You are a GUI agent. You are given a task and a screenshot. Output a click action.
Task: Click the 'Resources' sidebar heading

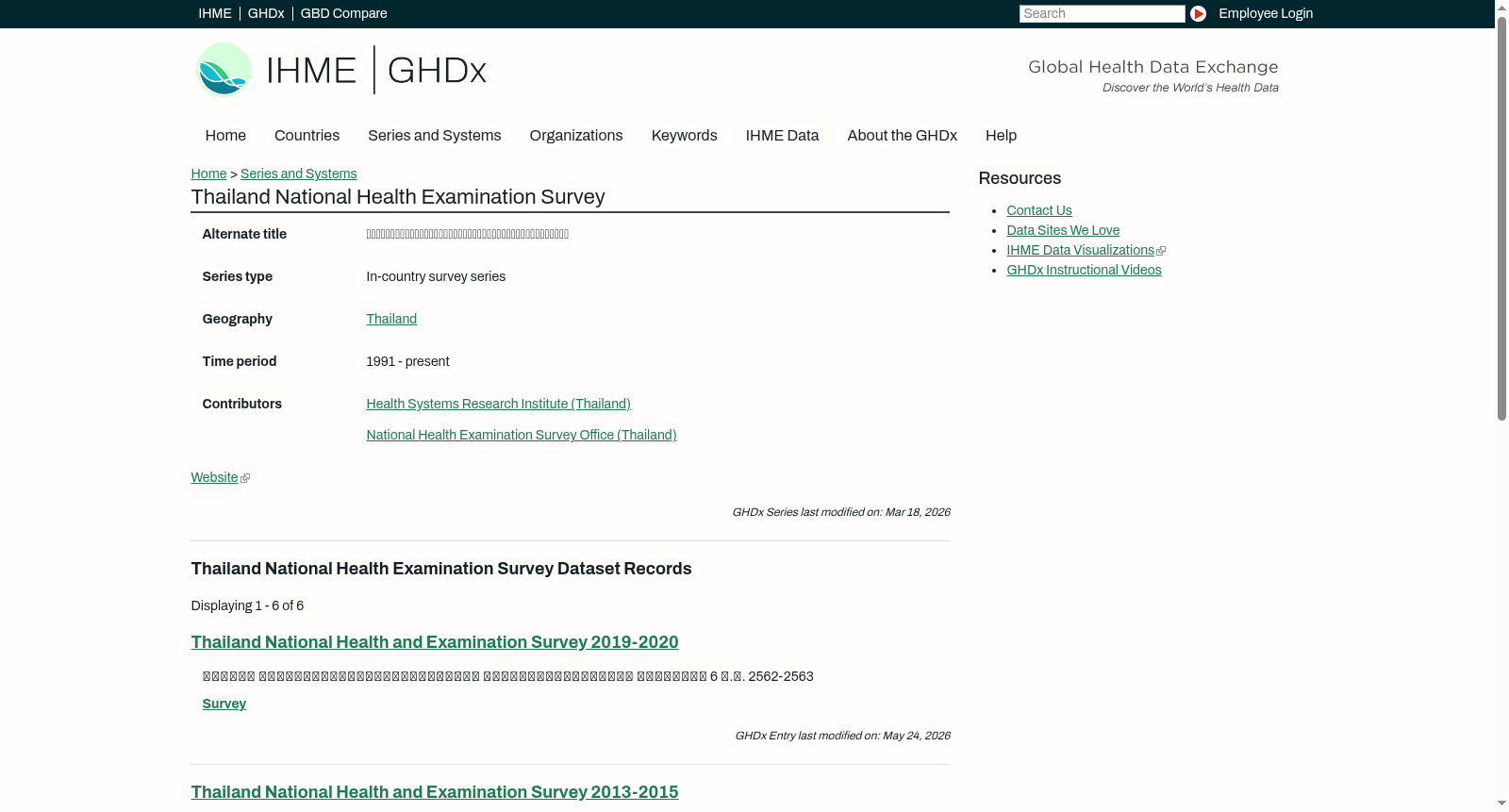(1020, 178)
